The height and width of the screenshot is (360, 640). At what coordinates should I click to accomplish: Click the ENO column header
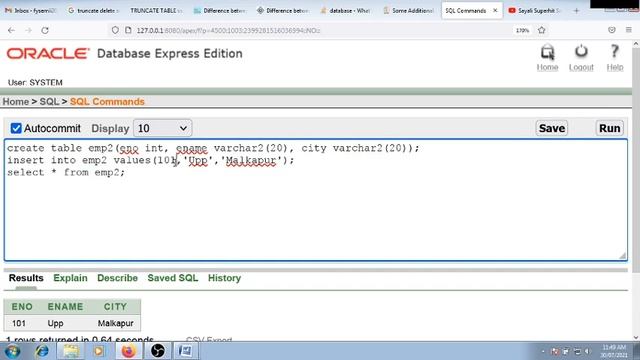tap(22, 307)
